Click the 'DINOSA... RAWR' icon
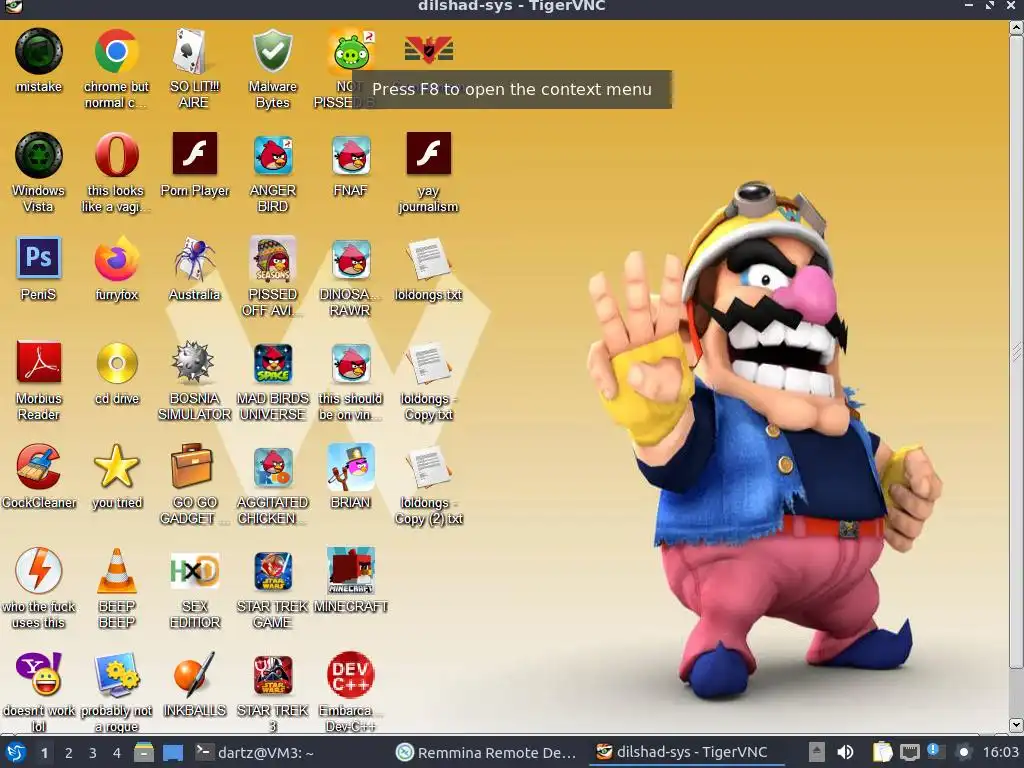This screenshot has height=768, width=1024. click(351, 259)
